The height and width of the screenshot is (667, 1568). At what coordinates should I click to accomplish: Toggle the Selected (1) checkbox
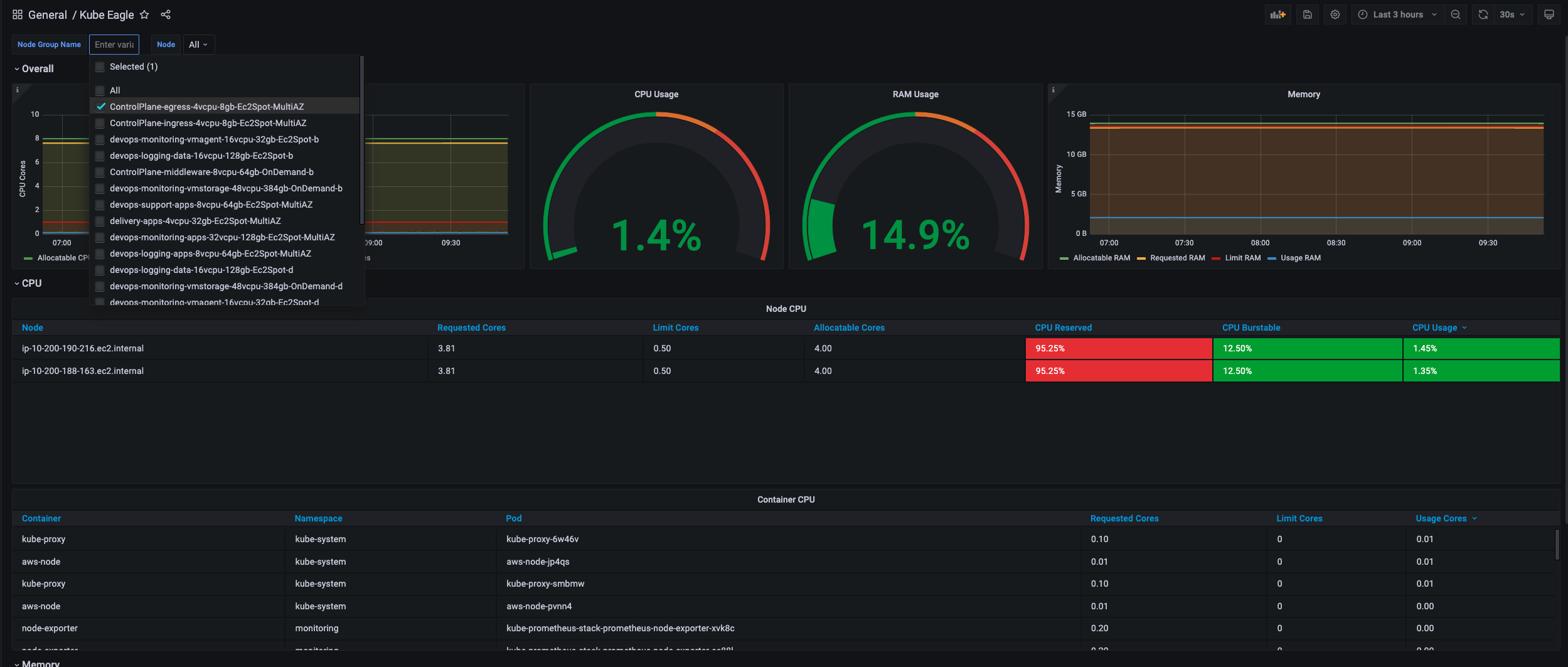(x=100, y=67)
